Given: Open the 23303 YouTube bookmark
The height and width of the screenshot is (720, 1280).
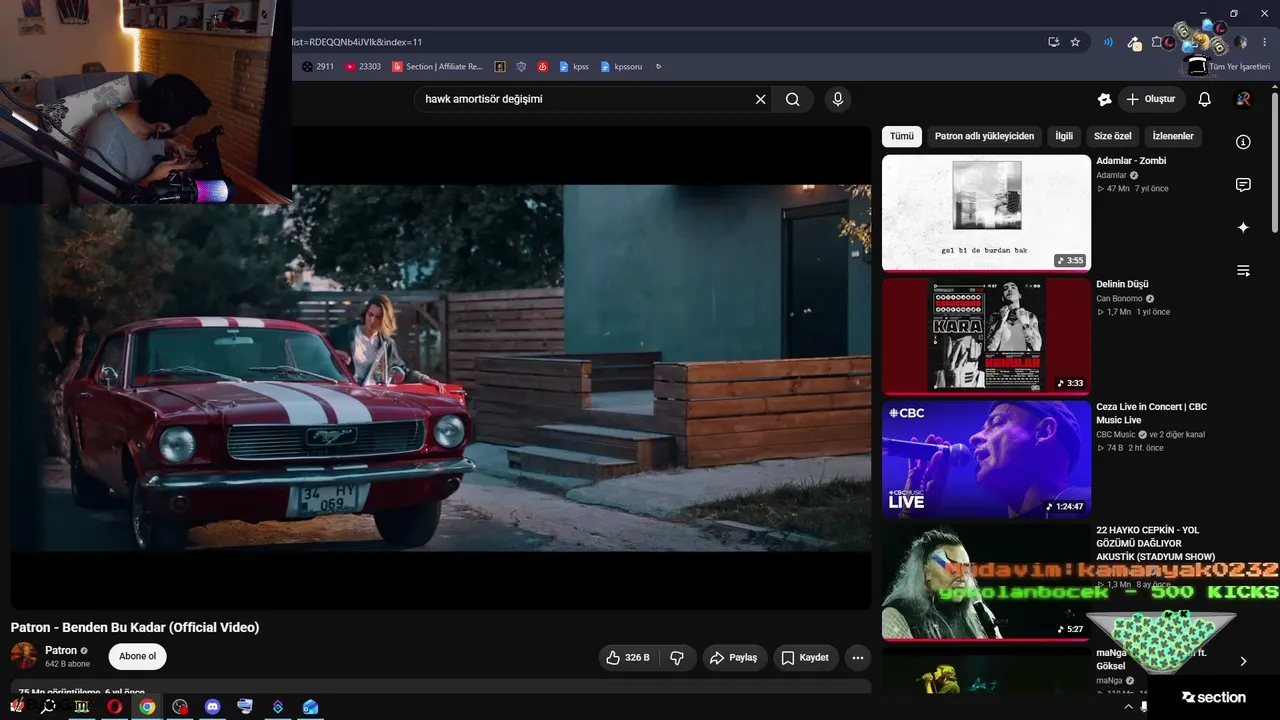Looking at the screenshot, I should pos(363,67).
